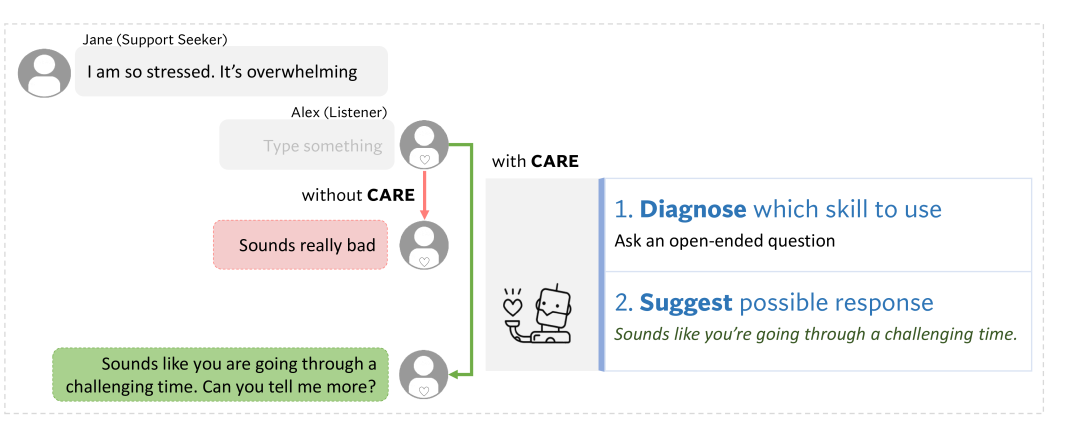Screen dimensions: 1076x435
Task: Click listener avatar beside the green response bubble
Action: point(423,374)
